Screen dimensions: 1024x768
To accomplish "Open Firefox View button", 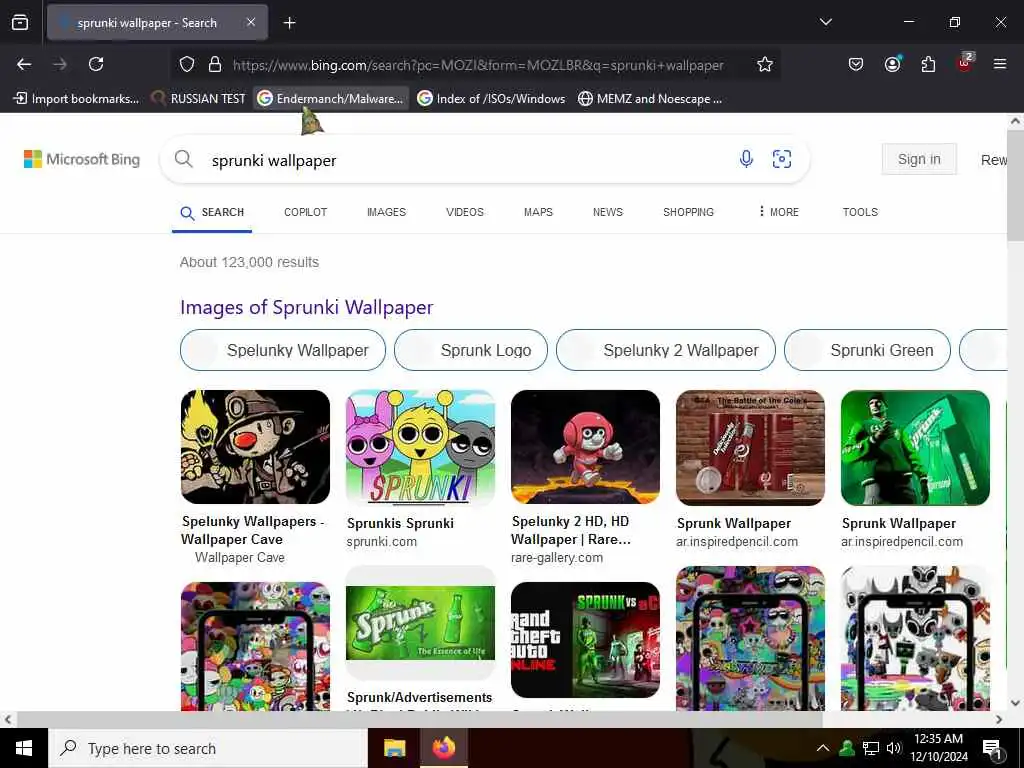I will tap(20, 23).
